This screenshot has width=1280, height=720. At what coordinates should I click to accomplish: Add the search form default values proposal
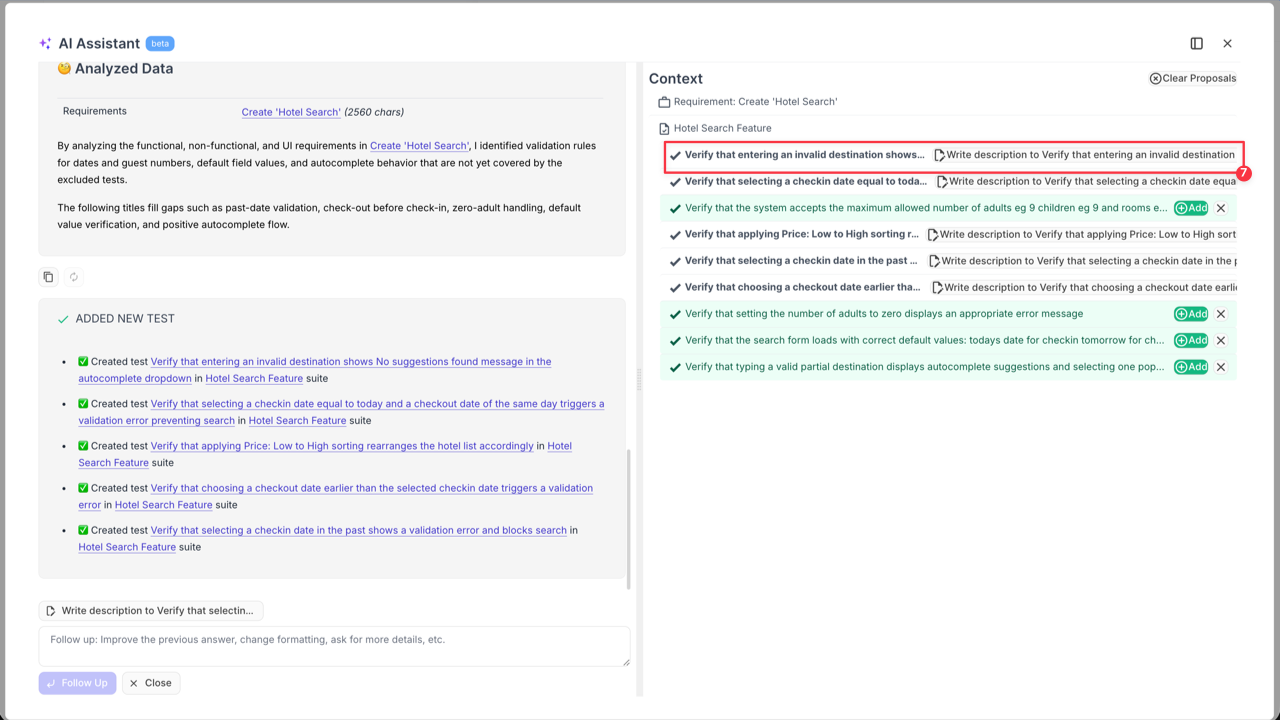(1190, 340)
